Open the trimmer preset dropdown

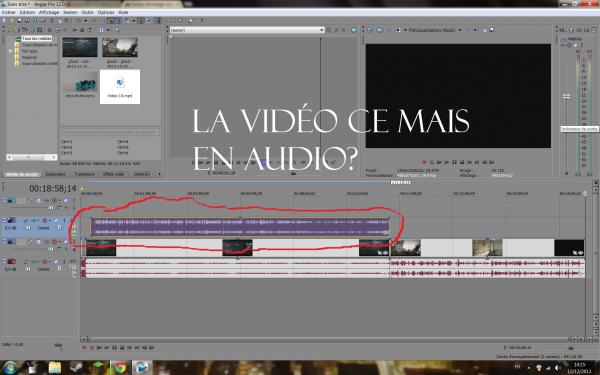tap(247, 30)
